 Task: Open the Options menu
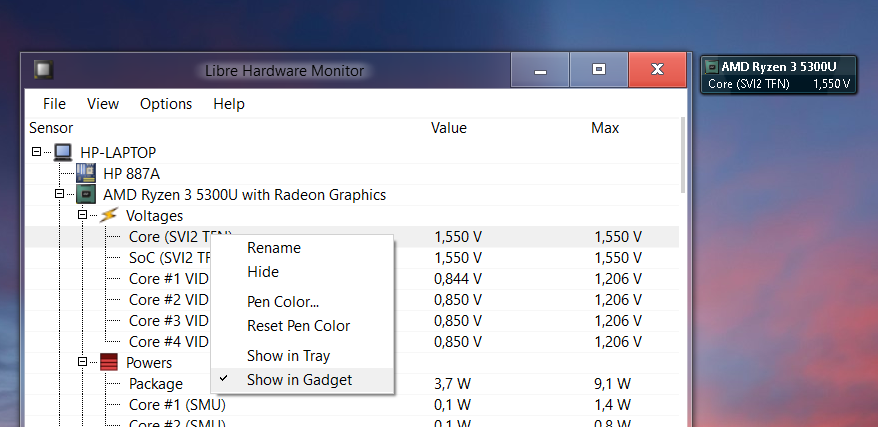click(x=166, y=104)
